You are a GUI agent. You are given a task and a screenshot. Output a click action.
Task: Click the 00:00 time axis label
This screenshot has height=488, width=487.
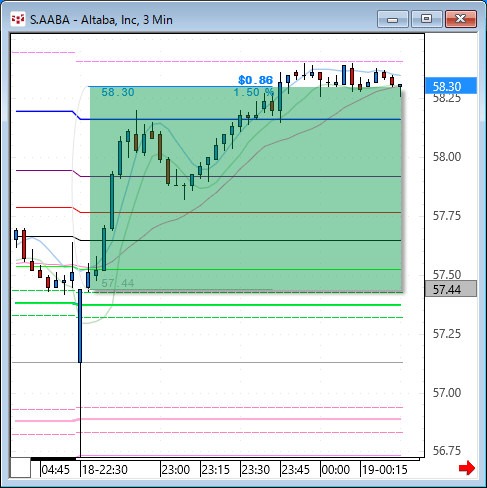coord(336,470)
